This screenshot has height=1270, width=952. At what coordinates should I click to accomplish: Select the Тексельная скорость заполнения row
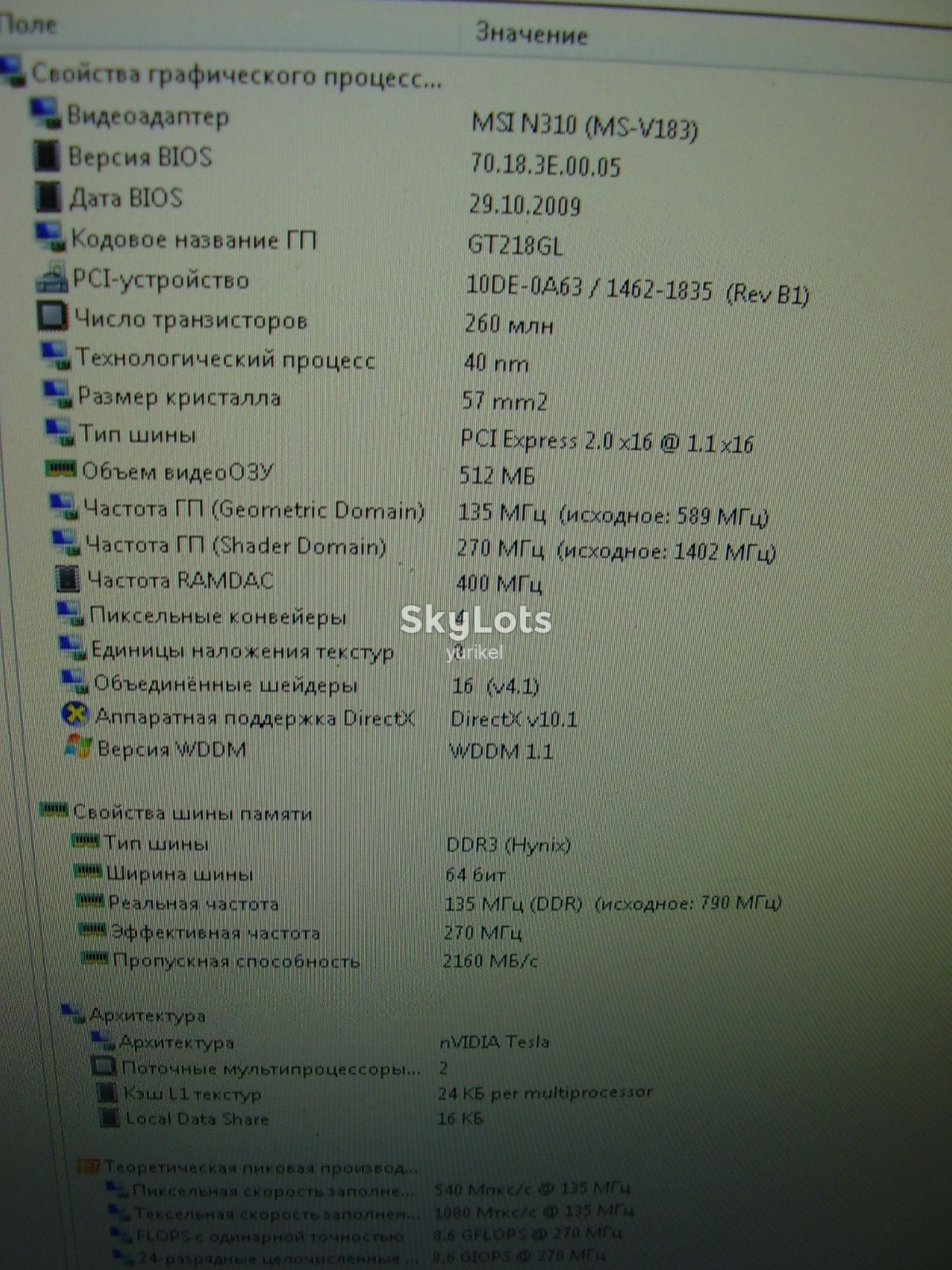point(372,1213)
